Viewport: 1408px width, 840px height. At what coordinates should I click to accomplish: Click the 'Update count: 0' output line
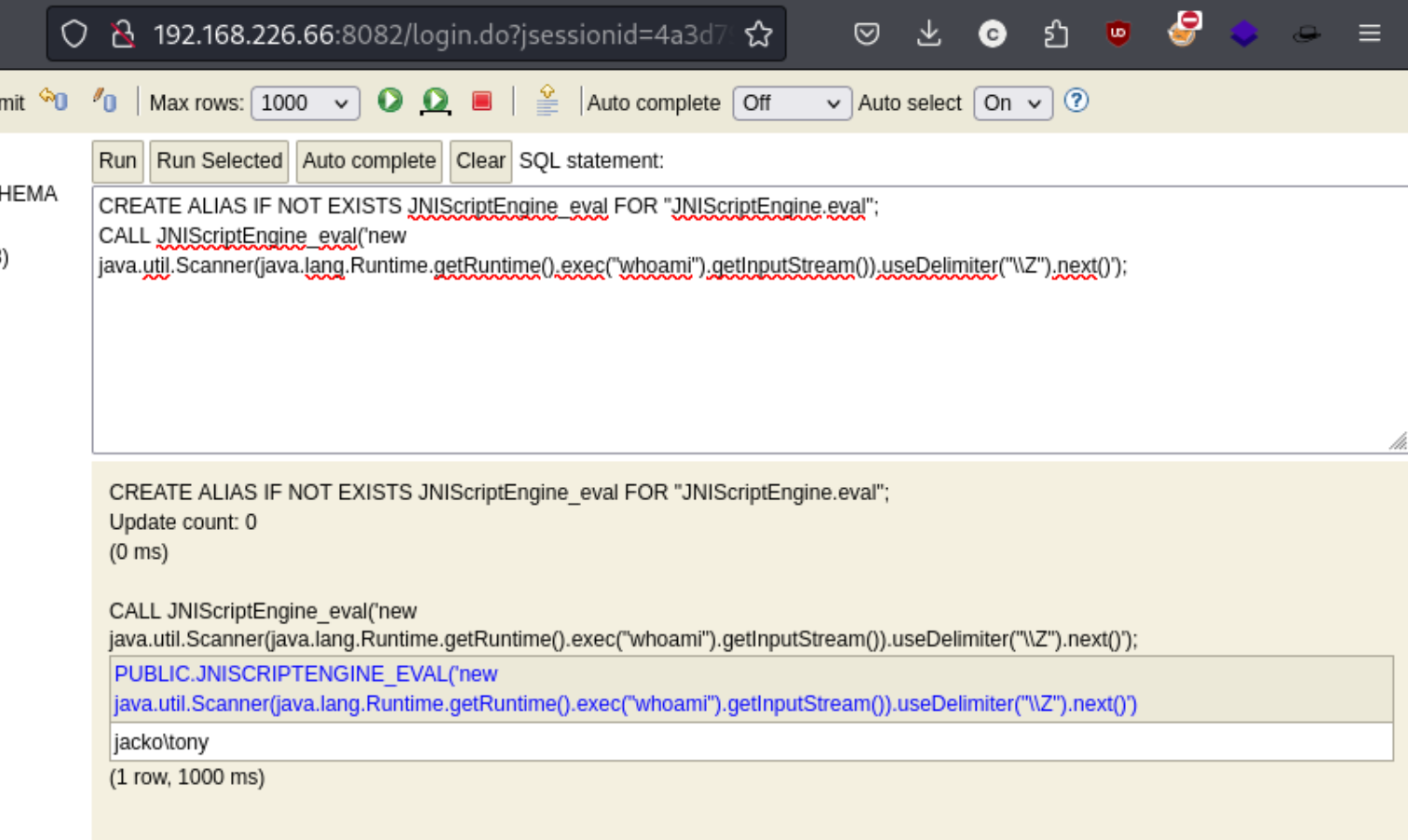(183, 522)
